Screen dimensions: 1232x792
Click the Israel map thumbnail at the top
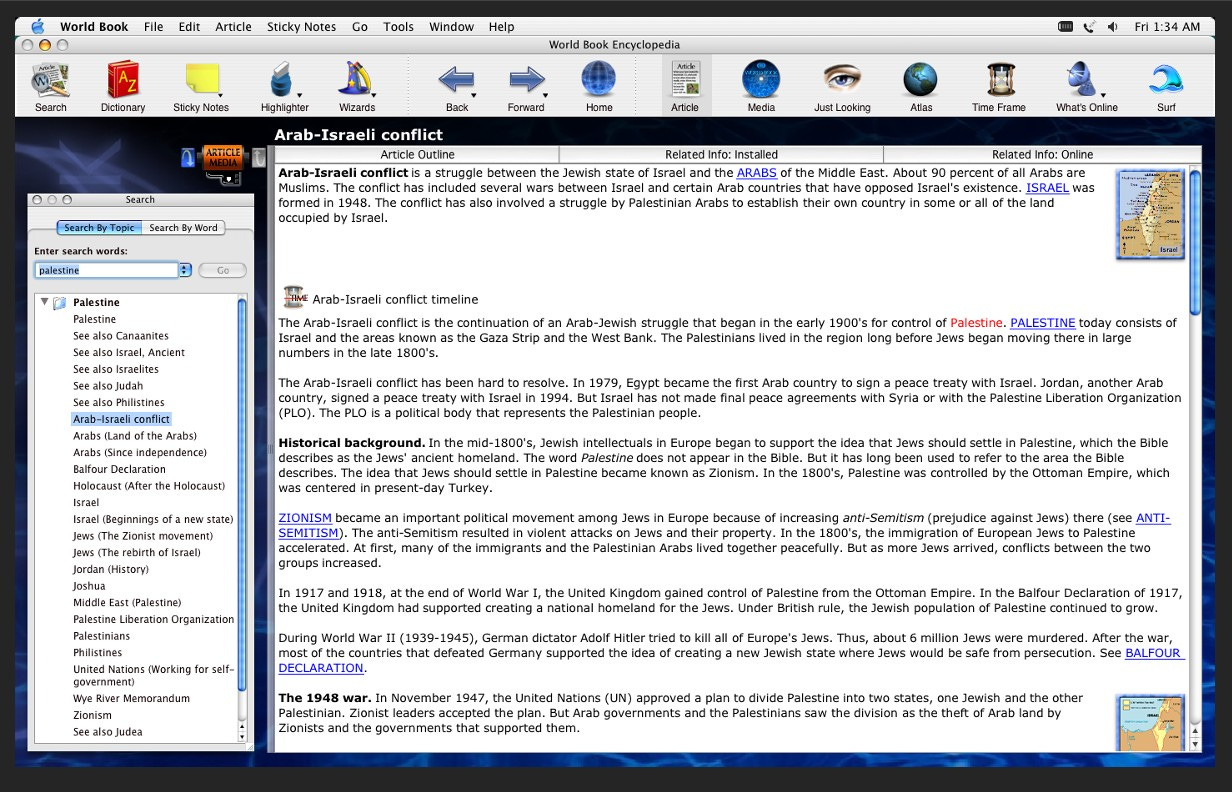point(1150,215)
